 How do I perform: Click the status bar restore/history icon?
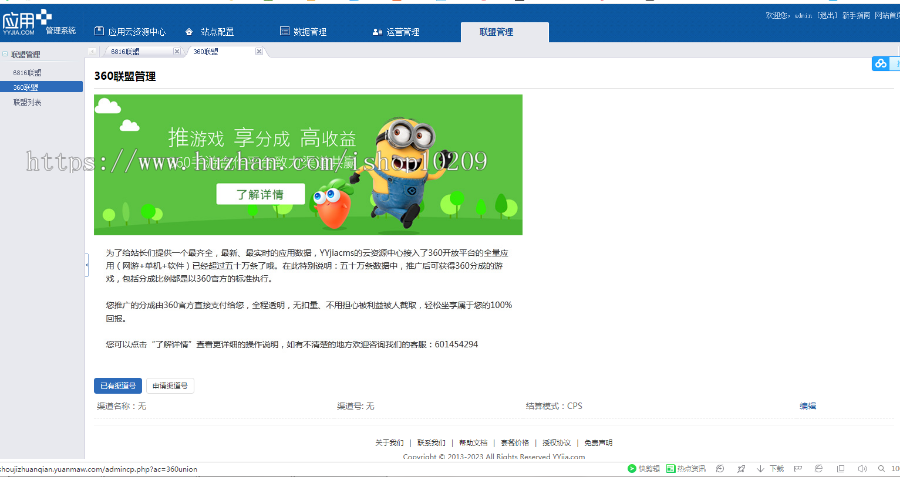[720, 468]
